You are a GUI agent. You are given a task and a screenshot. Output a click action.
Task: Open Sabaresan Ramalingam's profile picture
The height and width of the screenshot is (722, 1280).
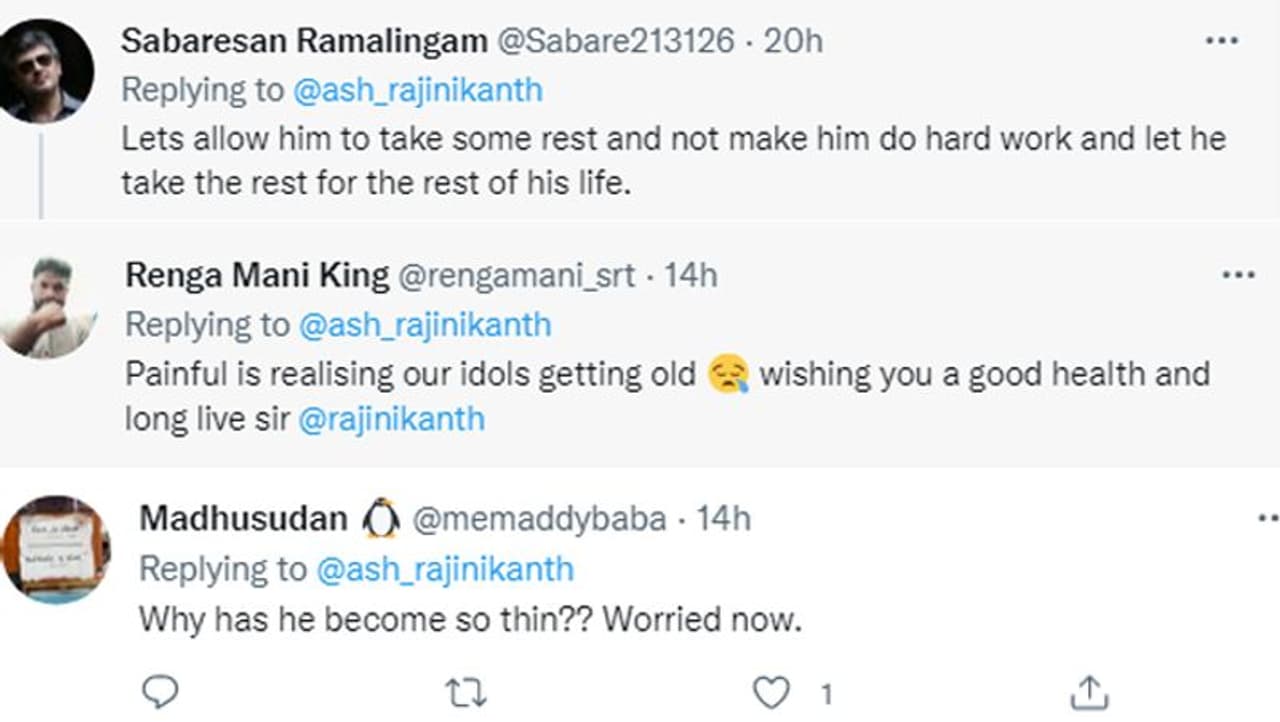46,71
